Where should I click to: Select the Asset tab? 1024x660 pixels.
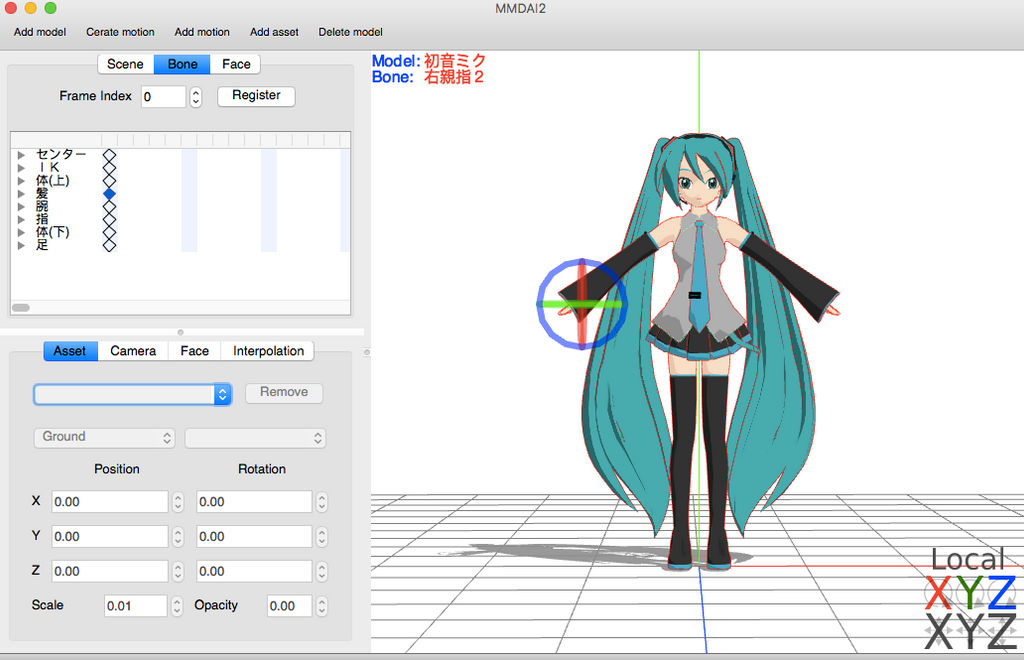(x=70, y=351)
